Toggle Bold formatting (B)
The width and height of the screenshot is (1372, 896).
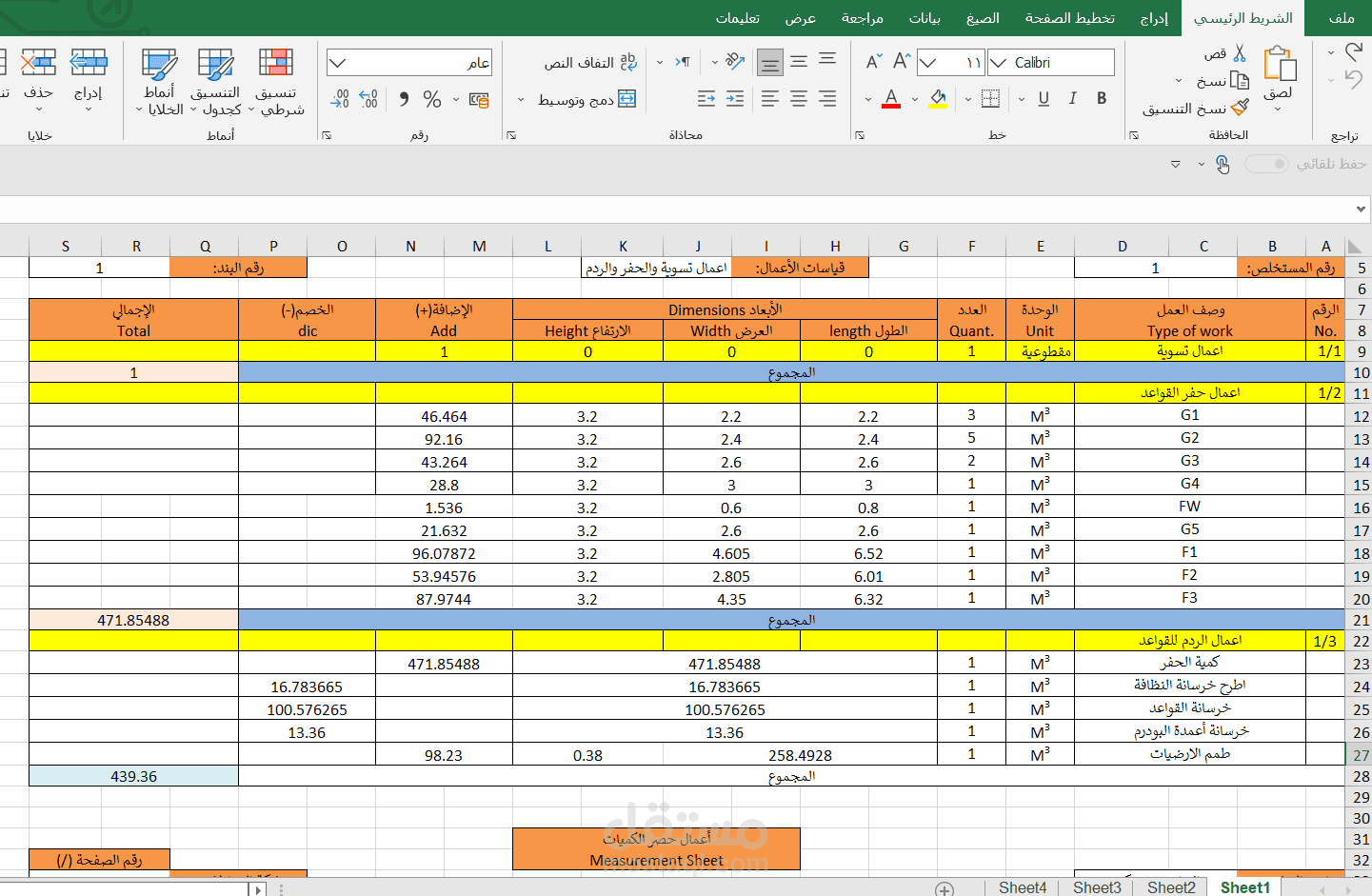click(1102, 98)
